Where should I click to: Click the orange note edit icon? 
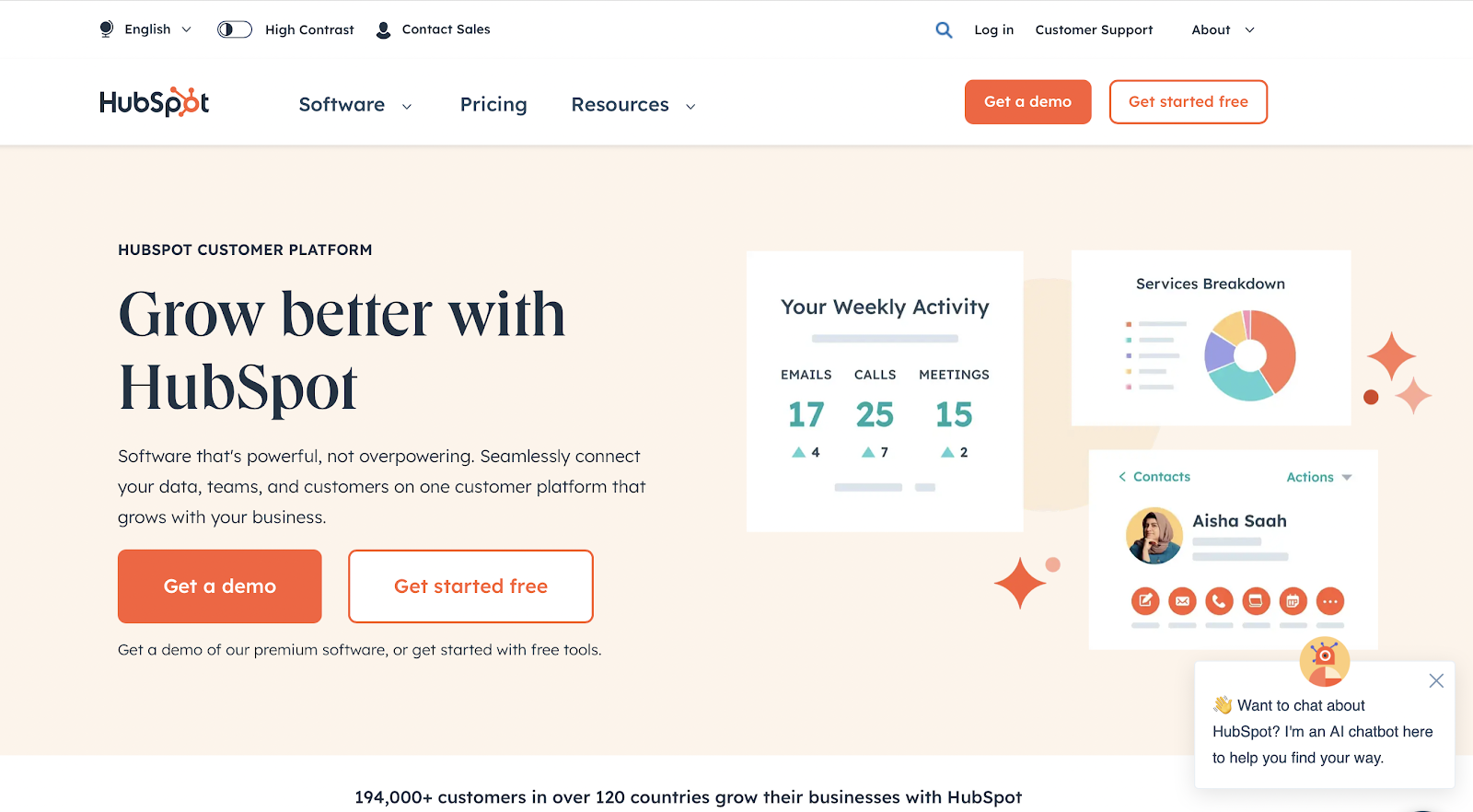click(x=1145, y=601)
